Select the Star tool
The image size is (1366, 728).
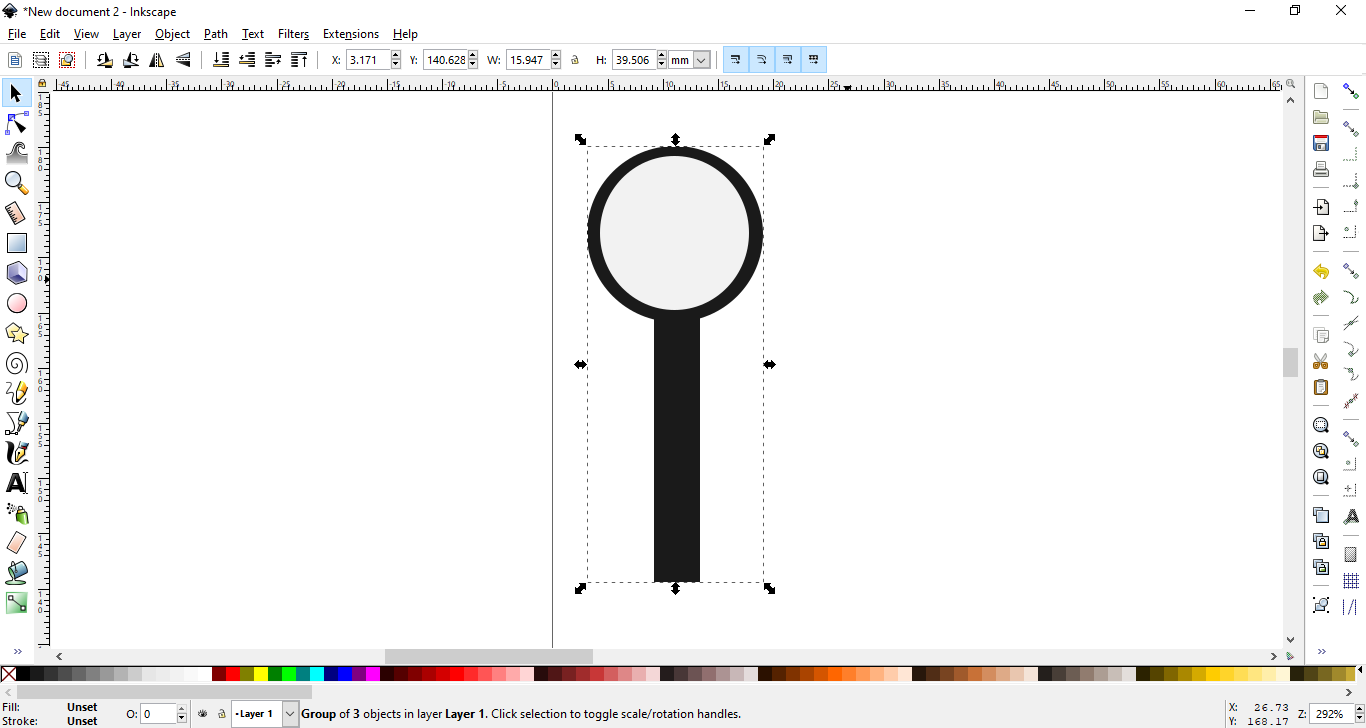point(16,333)
